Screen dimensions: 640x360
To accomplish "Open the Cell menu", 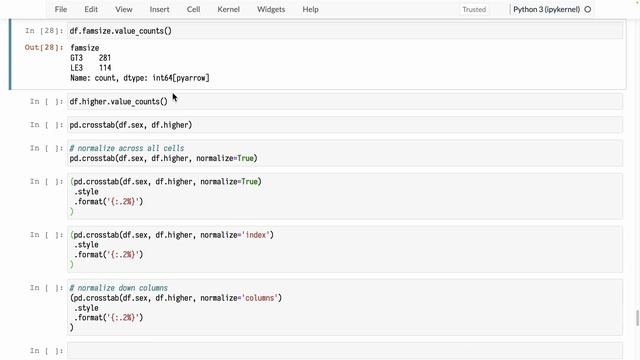I will [193, 9].
